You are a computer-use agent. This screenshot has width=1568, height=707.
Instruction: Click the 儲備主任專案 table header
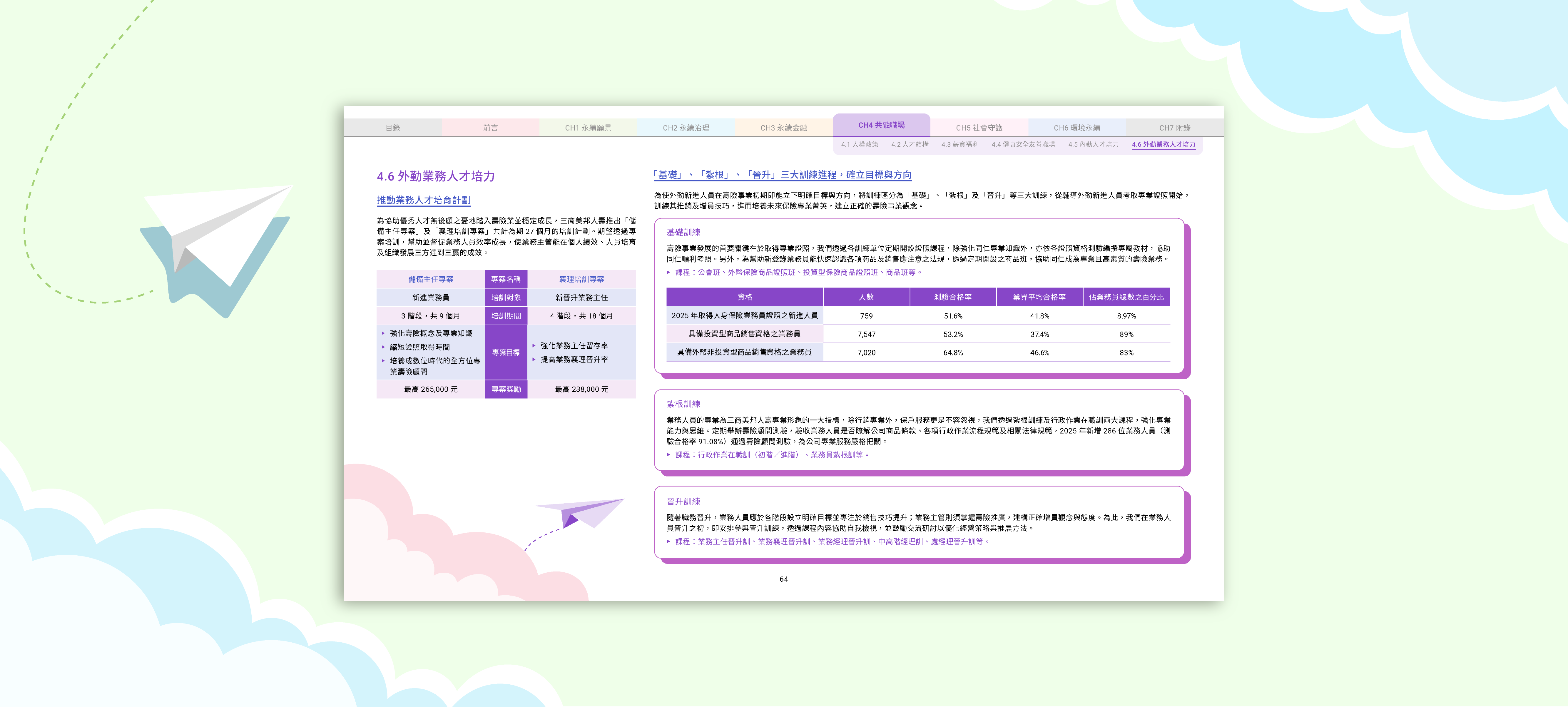click(x=431, y=280)
